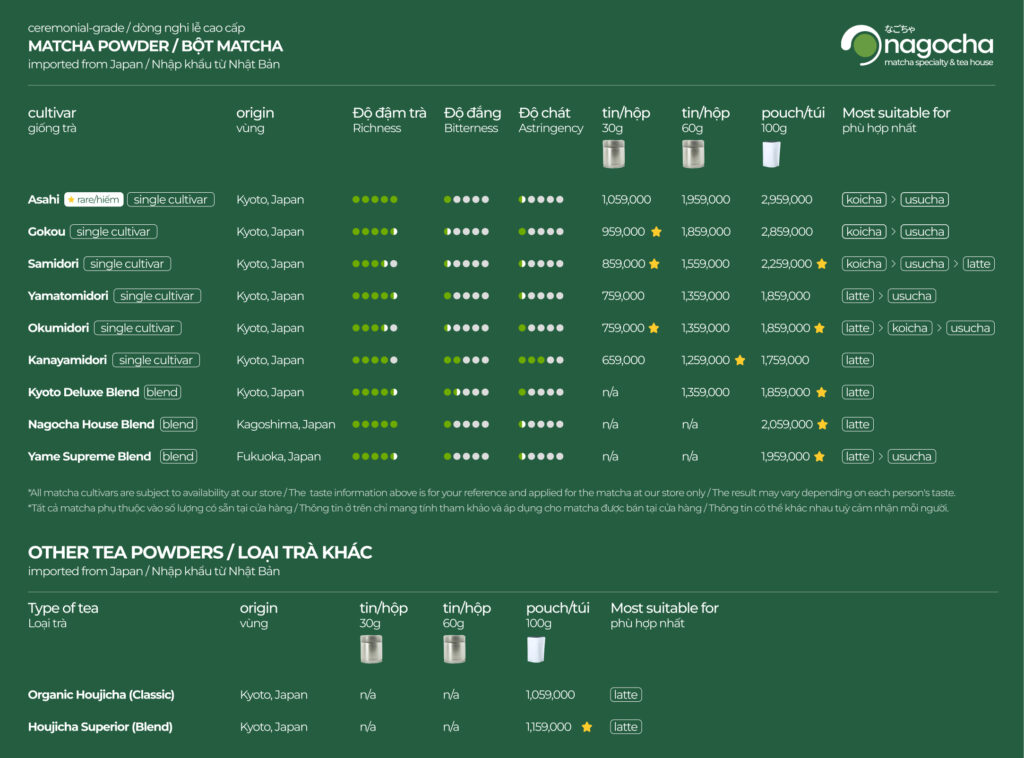Click the star beside Gokou's 959,000 price
Screen dimensions: 1024x758
[656, 232]
